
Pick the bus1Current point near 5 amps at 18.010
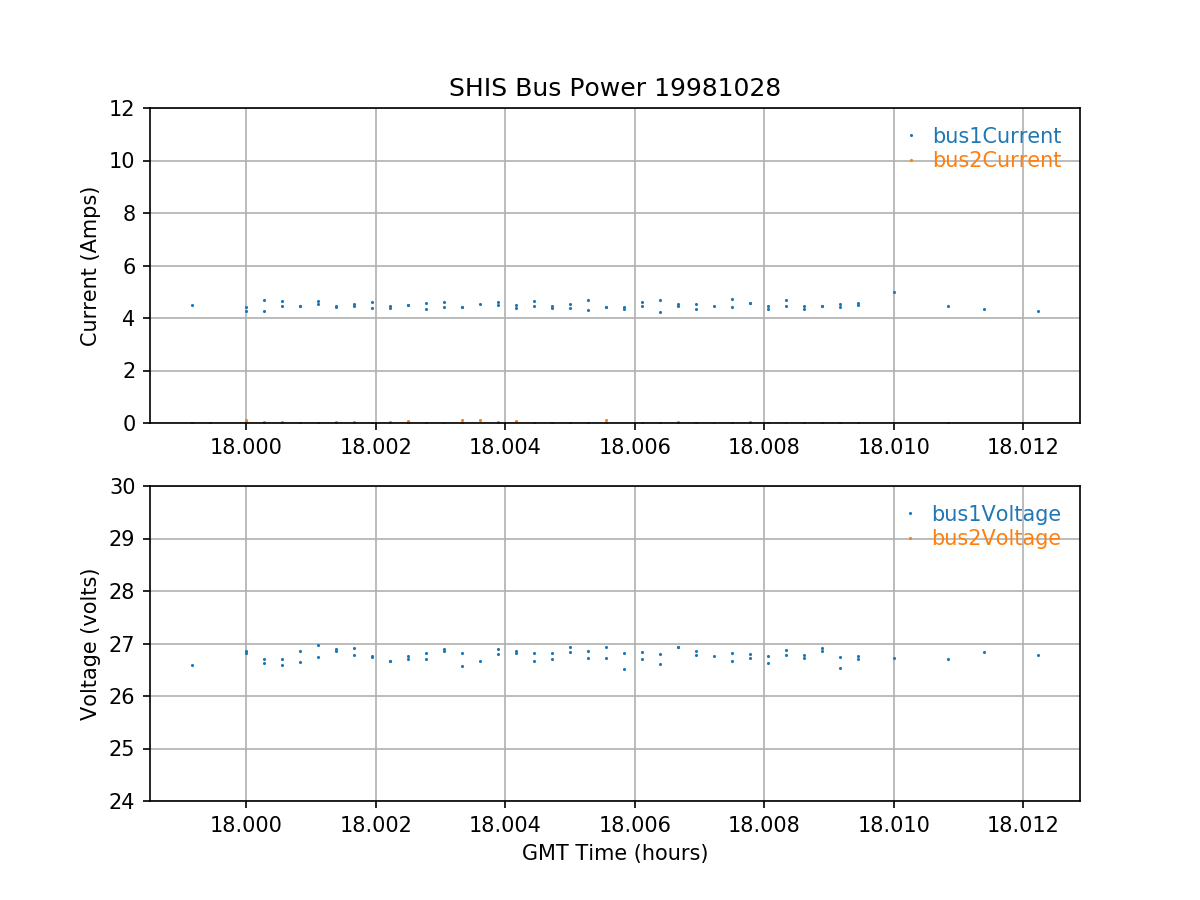tap(894, 292)
